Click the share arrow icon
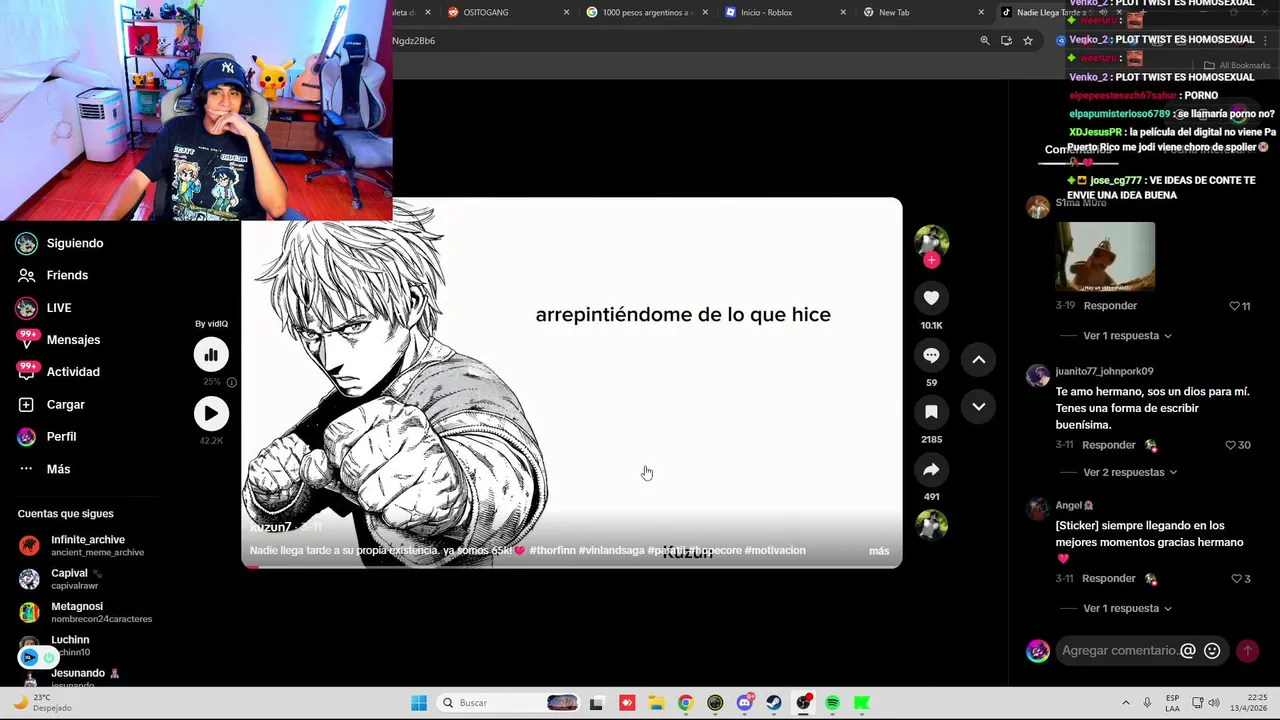 931,469
